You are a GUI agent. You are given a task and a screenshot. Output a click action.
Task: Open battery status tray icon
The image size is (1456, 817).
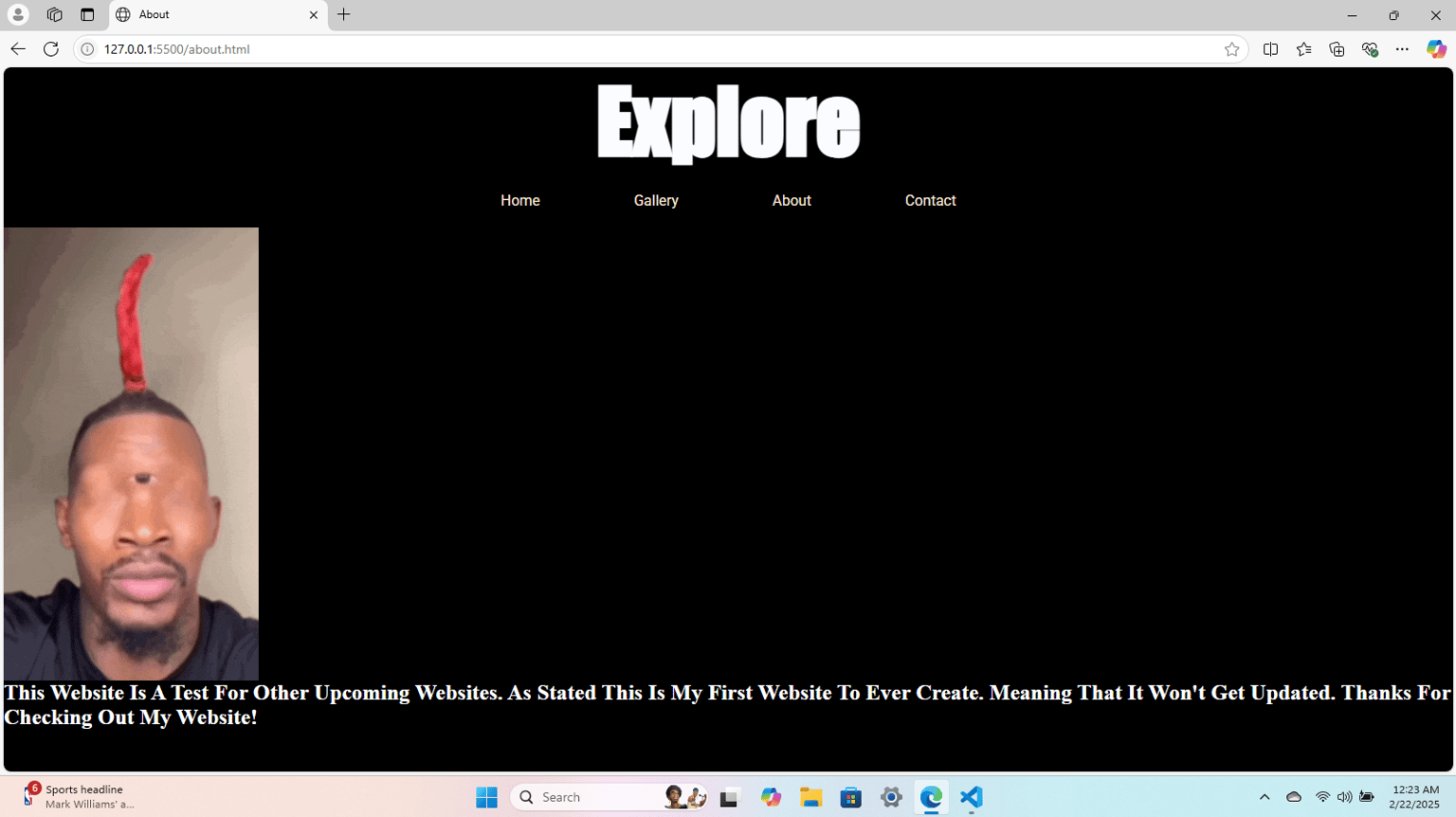coord(1367,797)
